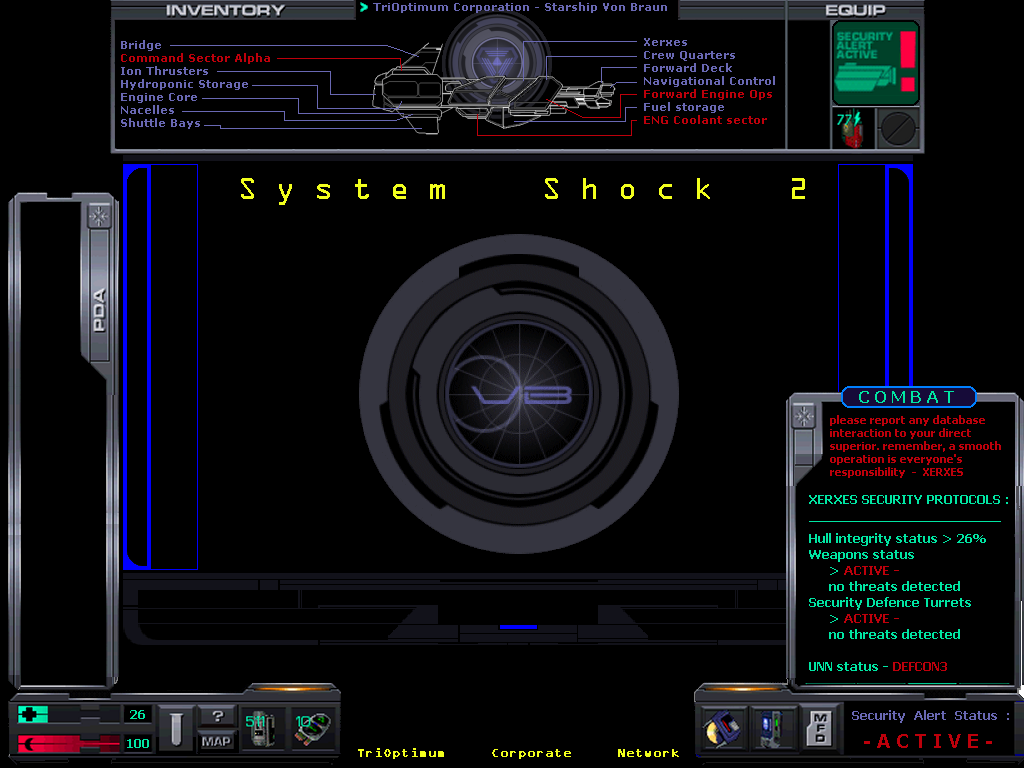Image resolution: width=1024 pixels, height=768 pixels.
Task: Go to Forward Engine Ops
Action: coord(708,95)
